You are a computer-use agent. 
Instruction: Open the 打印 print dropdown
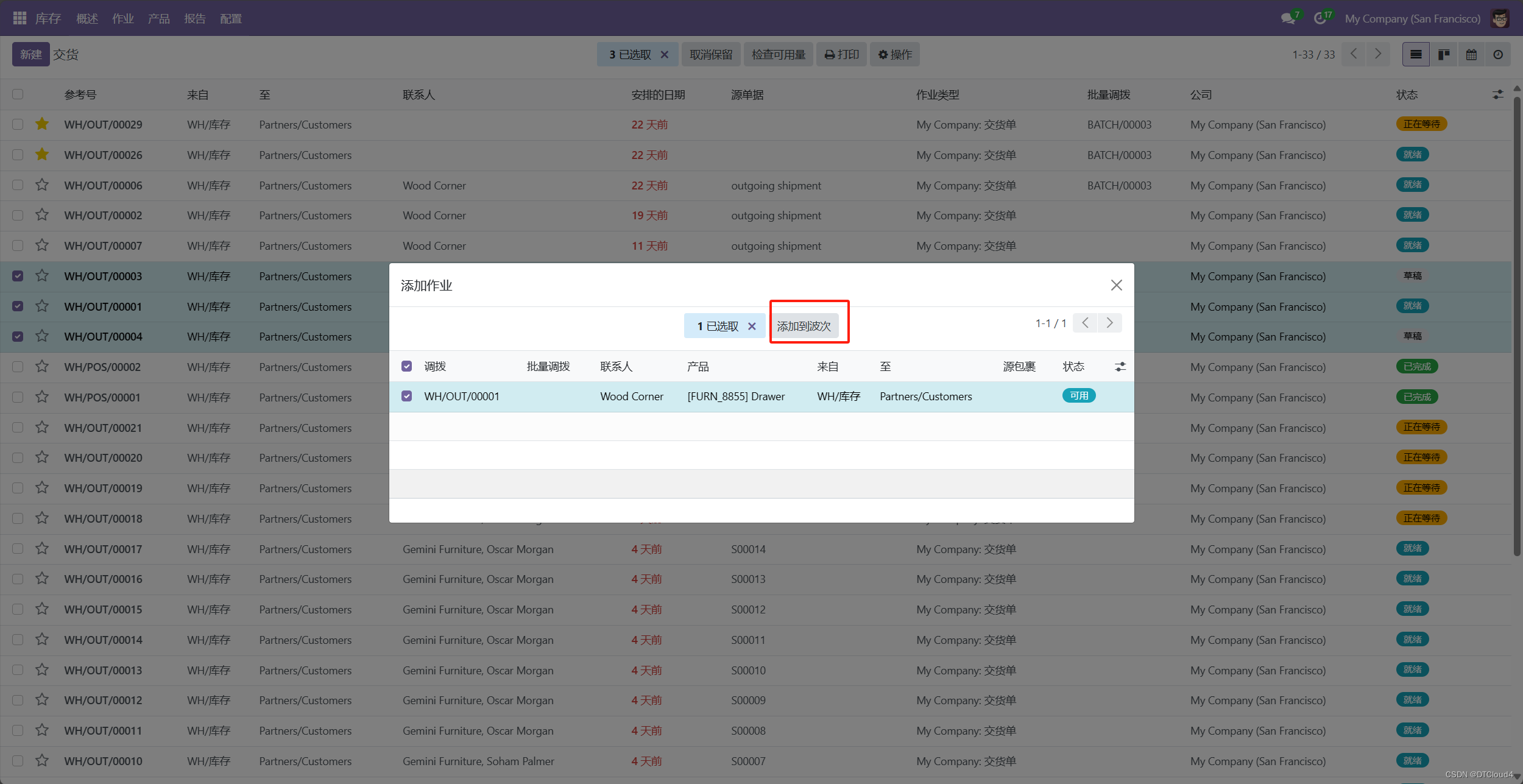[x=841, y=55]
